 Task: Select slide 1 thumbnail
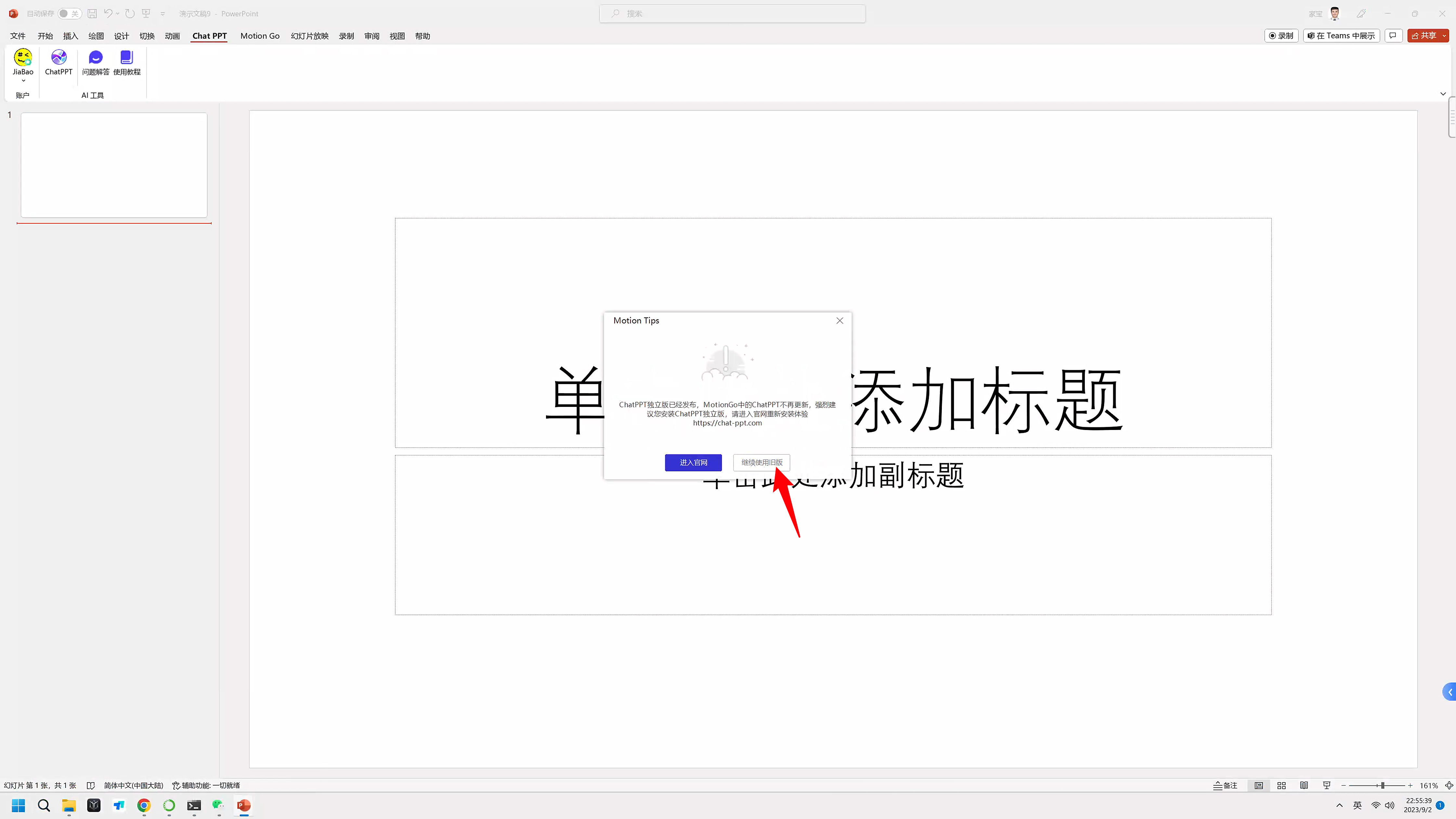114,165
